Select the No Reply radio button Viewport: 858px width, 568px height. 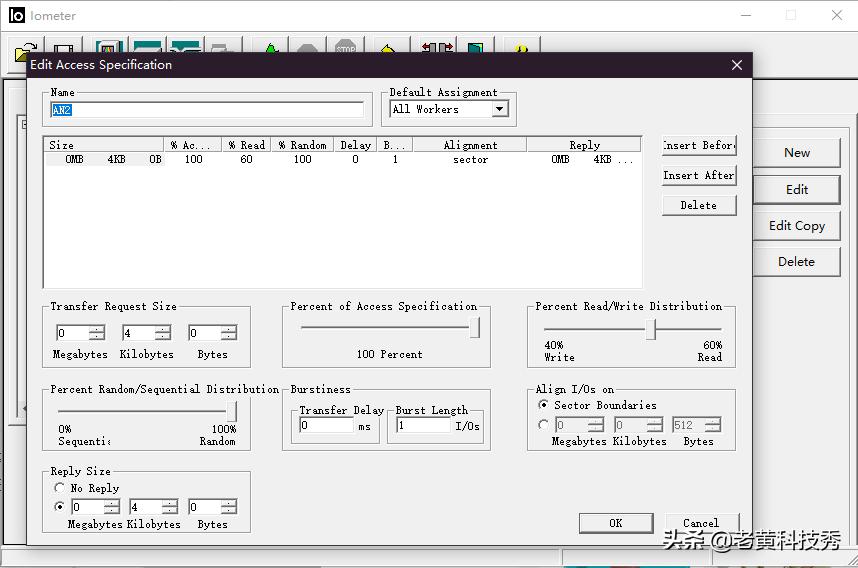(x=60, y=488)
